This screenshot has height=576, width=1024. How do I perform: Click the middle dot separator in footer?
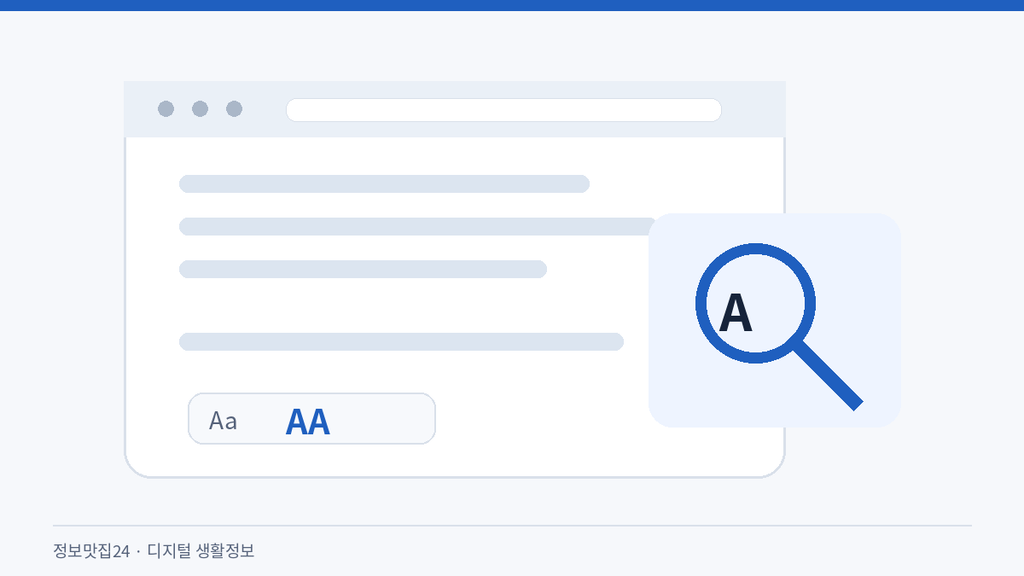pos(138,552)
